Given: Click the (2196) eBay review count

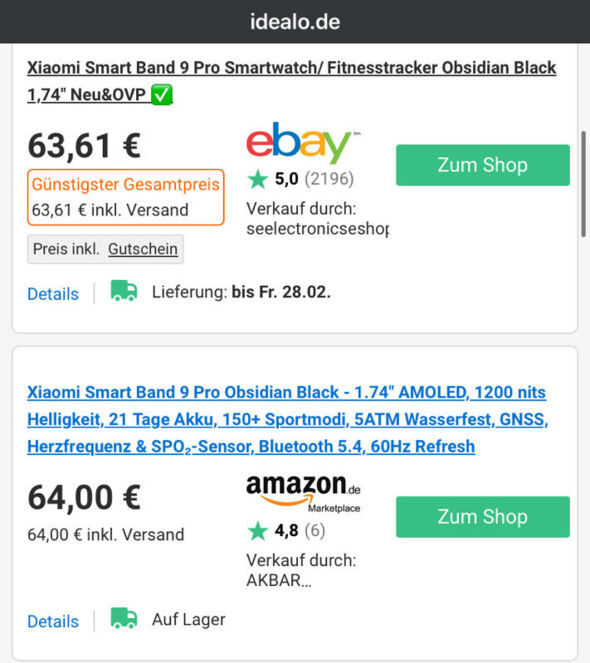Looking at the screenshot, I should click(329, 179).
